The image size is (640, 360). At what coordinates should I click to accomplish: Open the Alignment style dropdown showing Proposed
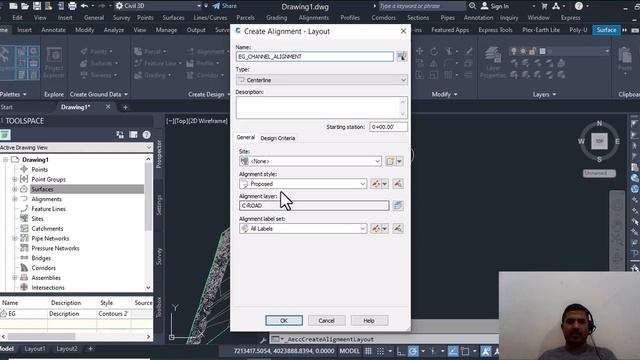[303, 184]
